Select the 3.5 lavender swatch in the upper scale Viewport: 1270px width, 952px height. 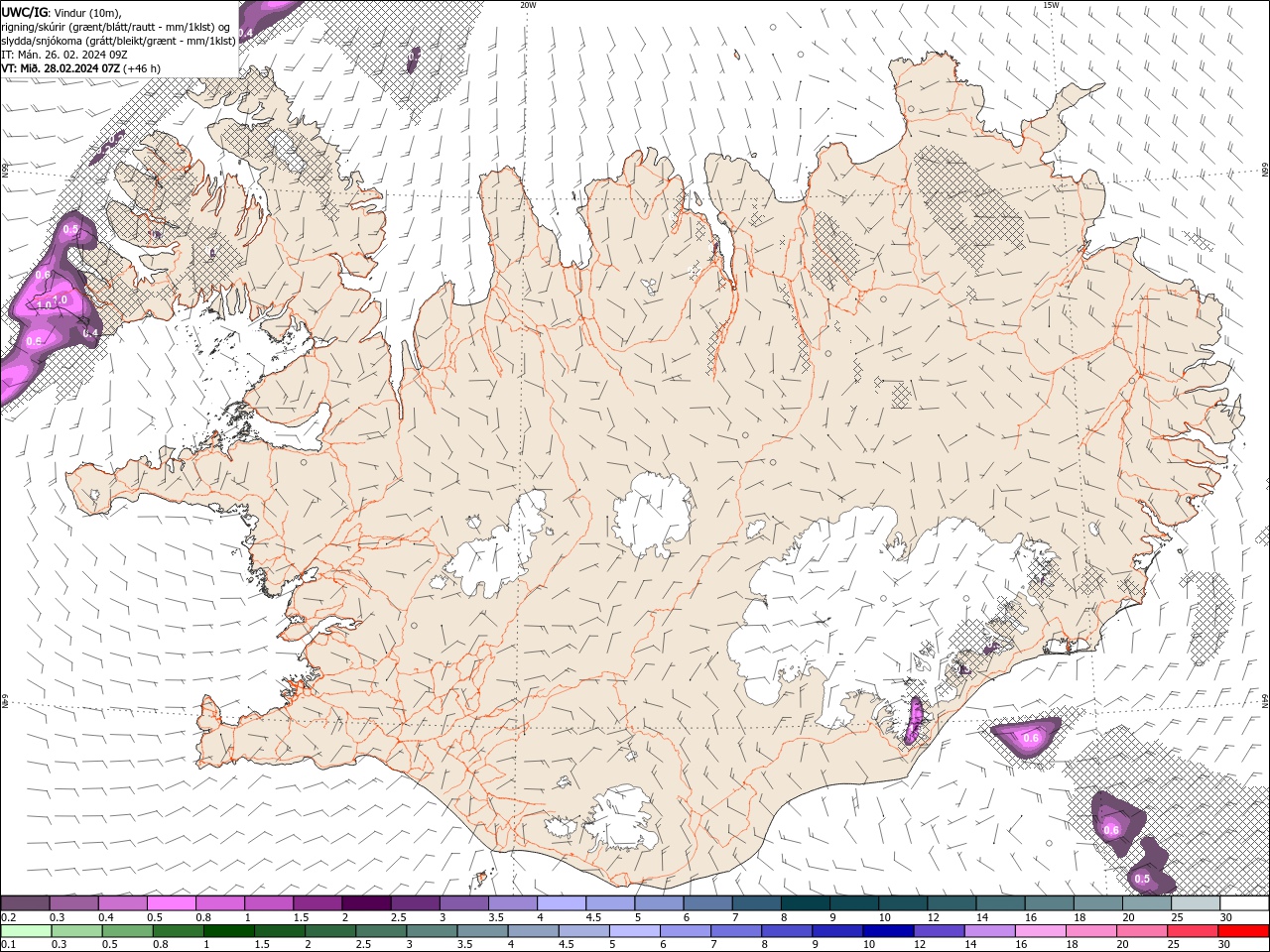point(512,903)
